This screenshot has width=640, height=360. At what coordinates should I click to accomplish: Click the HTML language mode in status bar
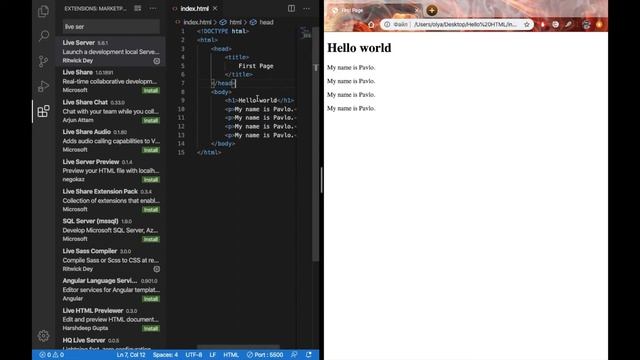pos(231,355)
